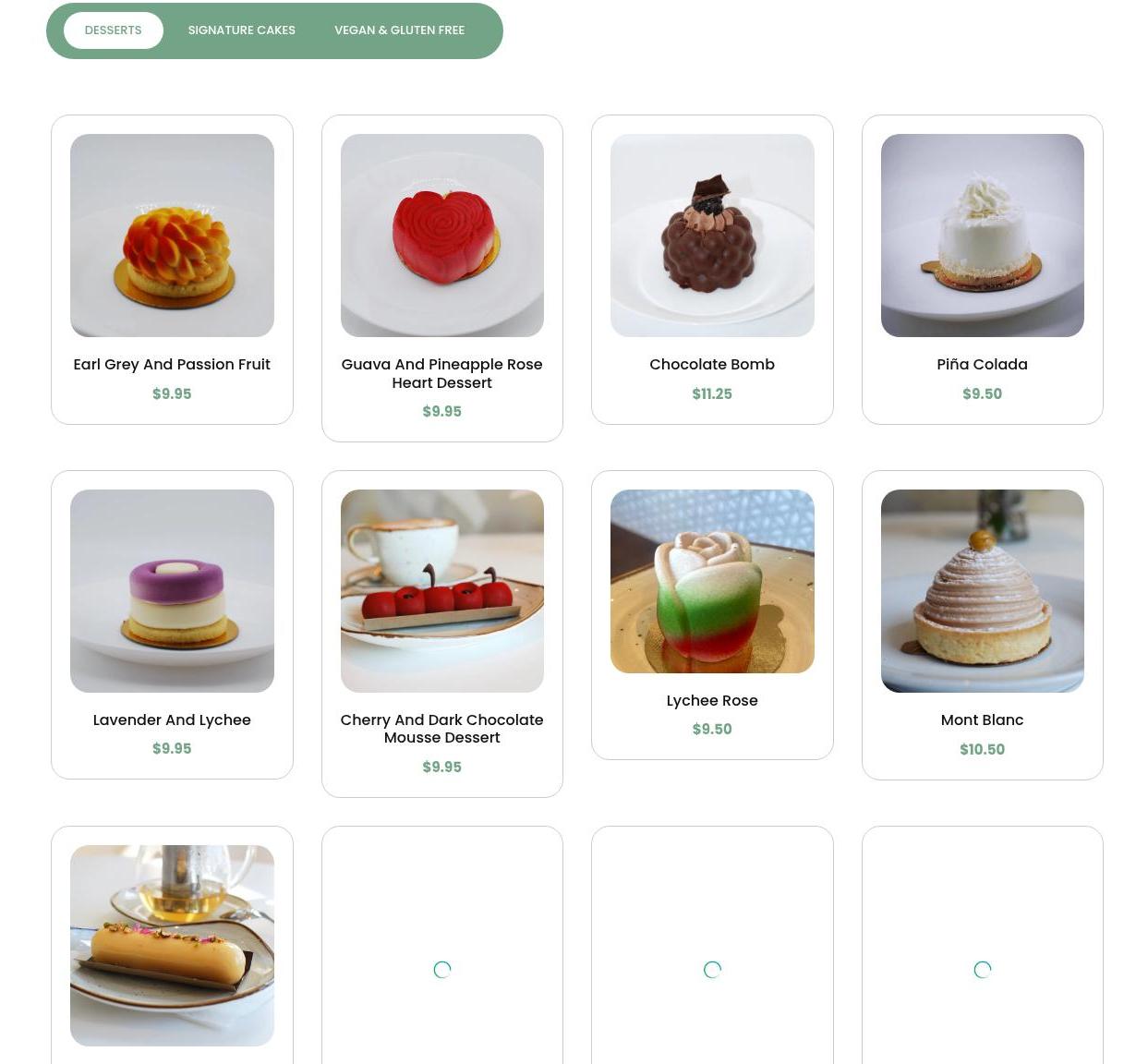Select the Desserts tab
Viewport: 1136px width, 1064px height.
113,30
